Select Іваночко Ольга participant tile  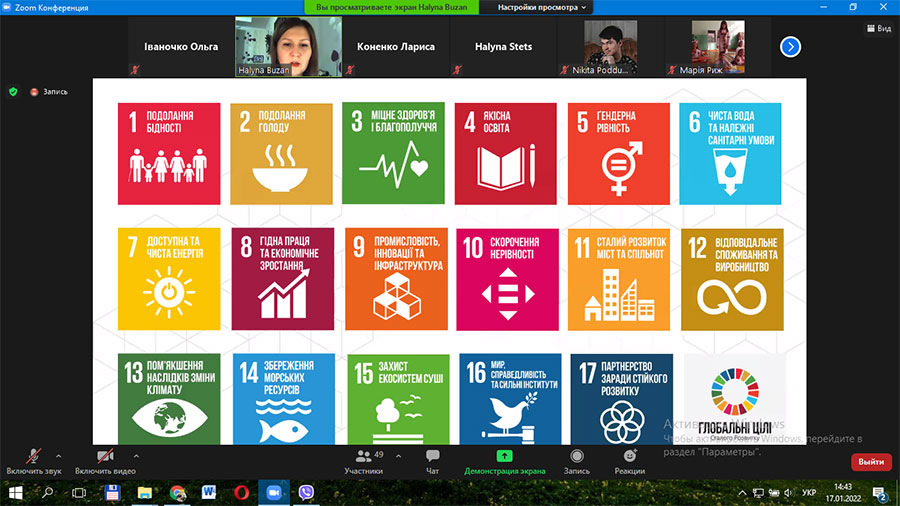pyautogui.click(x=181, y=46)
